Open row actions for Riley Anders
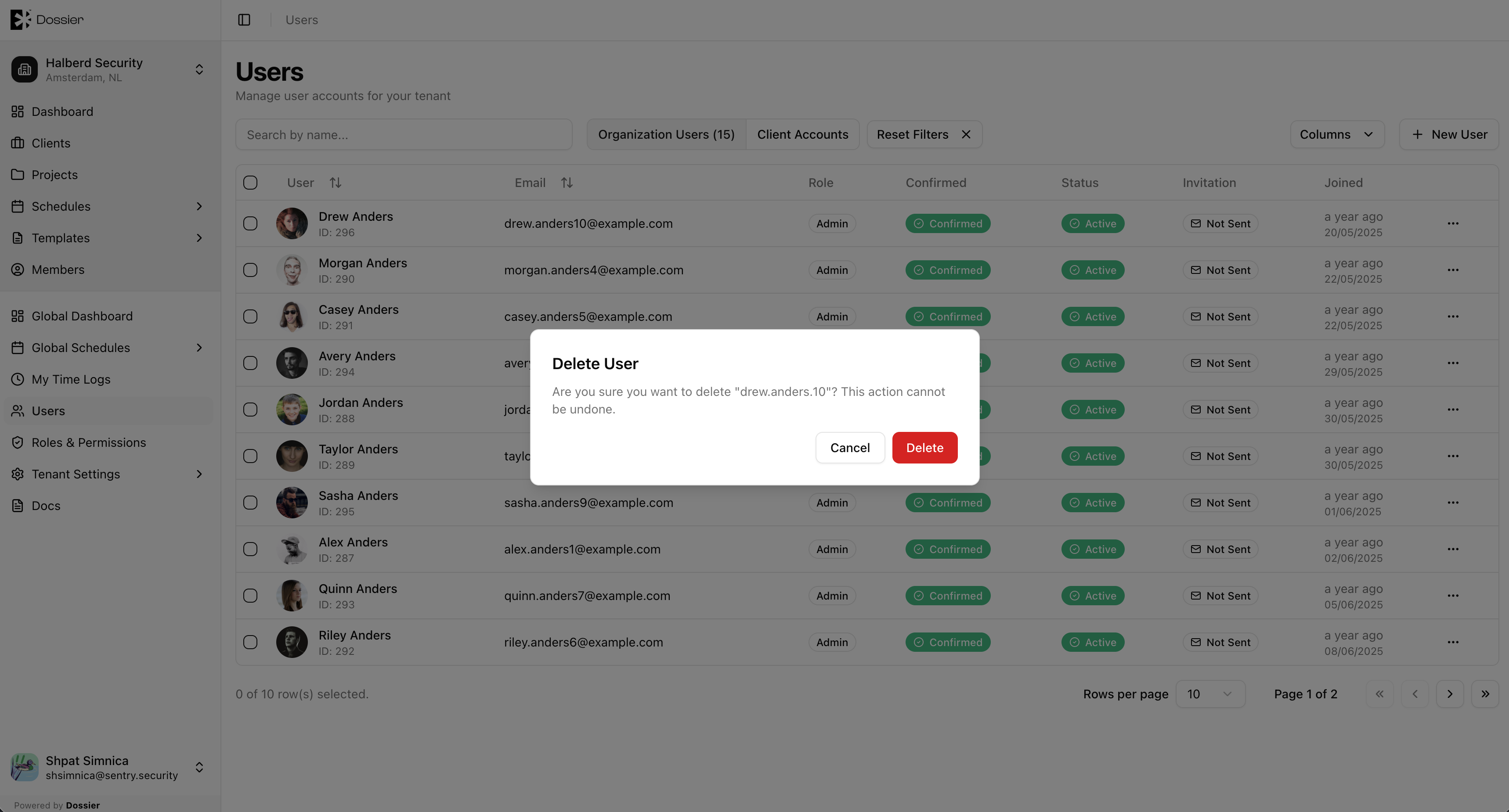The height and width of the screenshot is (812, 1509). [1453, 642]
